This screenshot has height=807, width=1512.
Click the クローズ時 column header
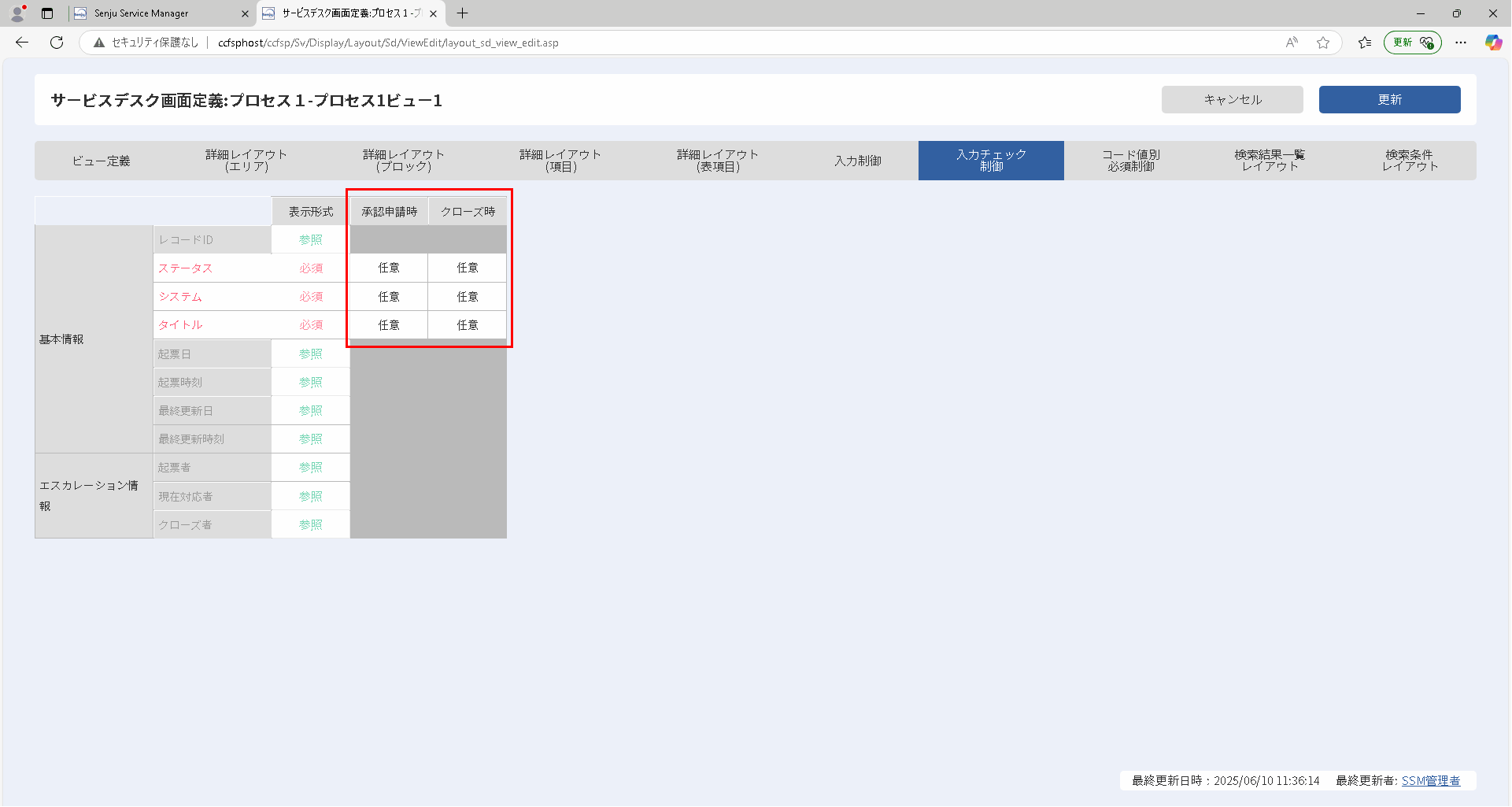[x=468, y=212]
